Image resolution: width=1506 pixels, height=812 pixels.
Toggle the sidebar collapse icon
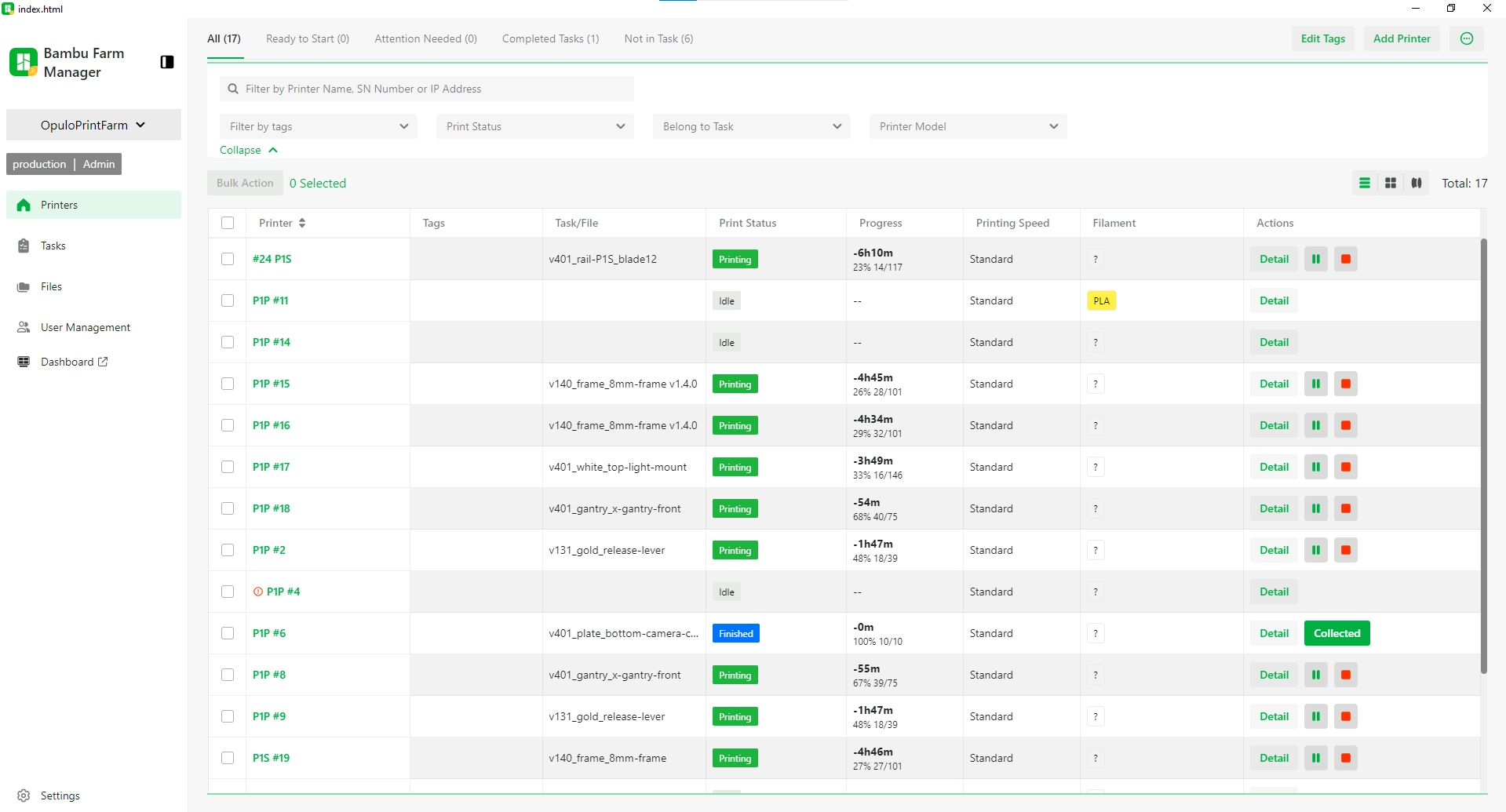coord(166,62)
